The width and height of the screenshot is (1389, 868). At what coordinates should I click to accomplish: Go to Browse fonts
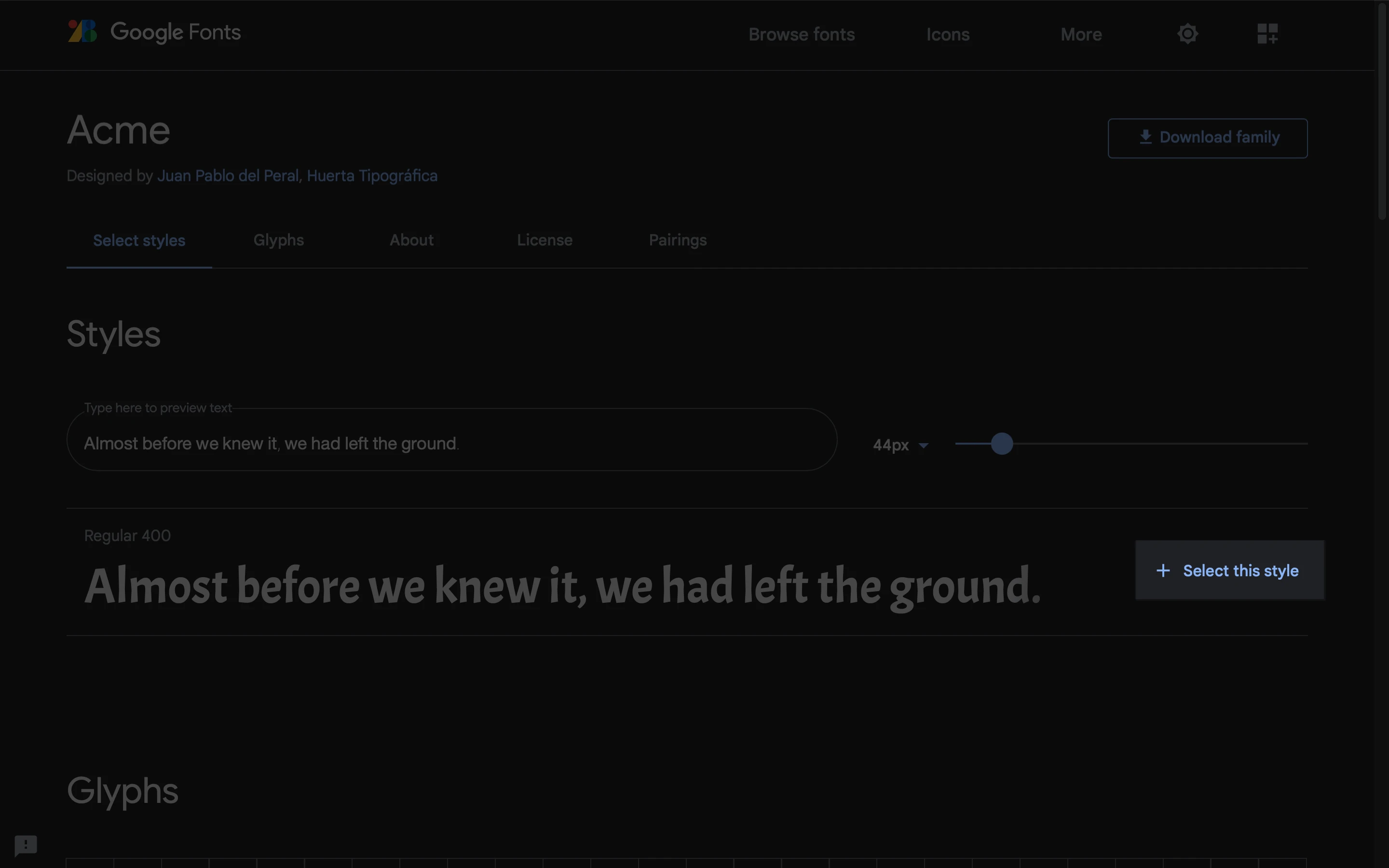coord(801,34)
